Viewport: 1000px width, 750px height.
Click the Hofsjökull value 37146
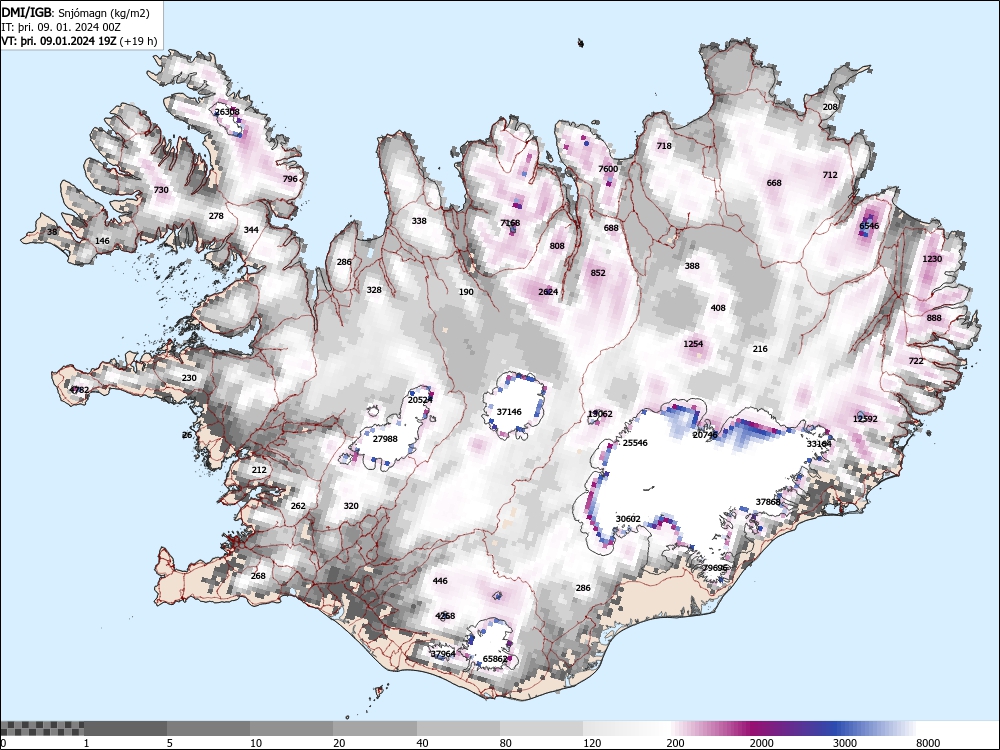coord(509,411)
